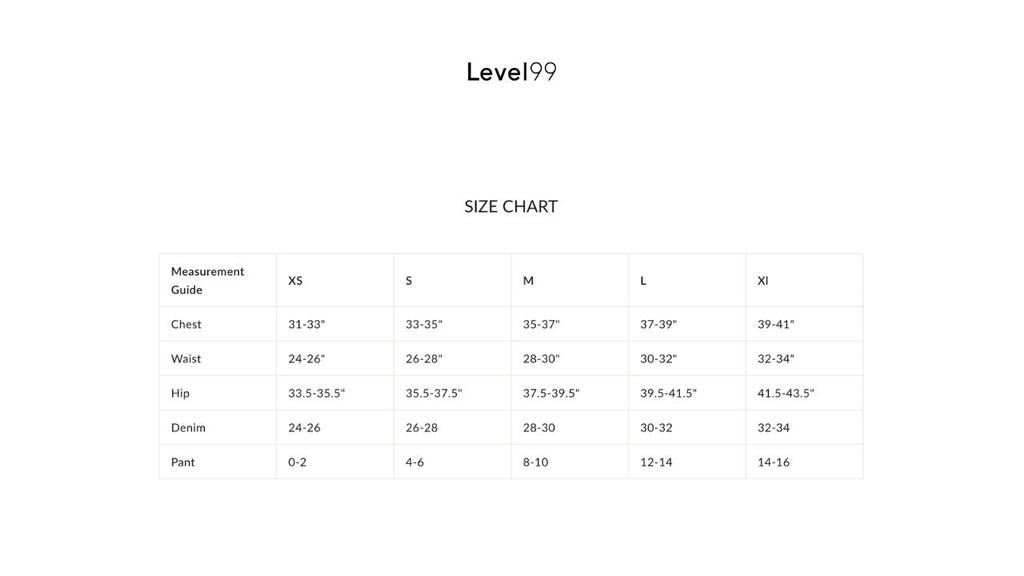Click the chest value 39-41"
This screenshot has height=576, width=1024.
click(x=776, y=324)
